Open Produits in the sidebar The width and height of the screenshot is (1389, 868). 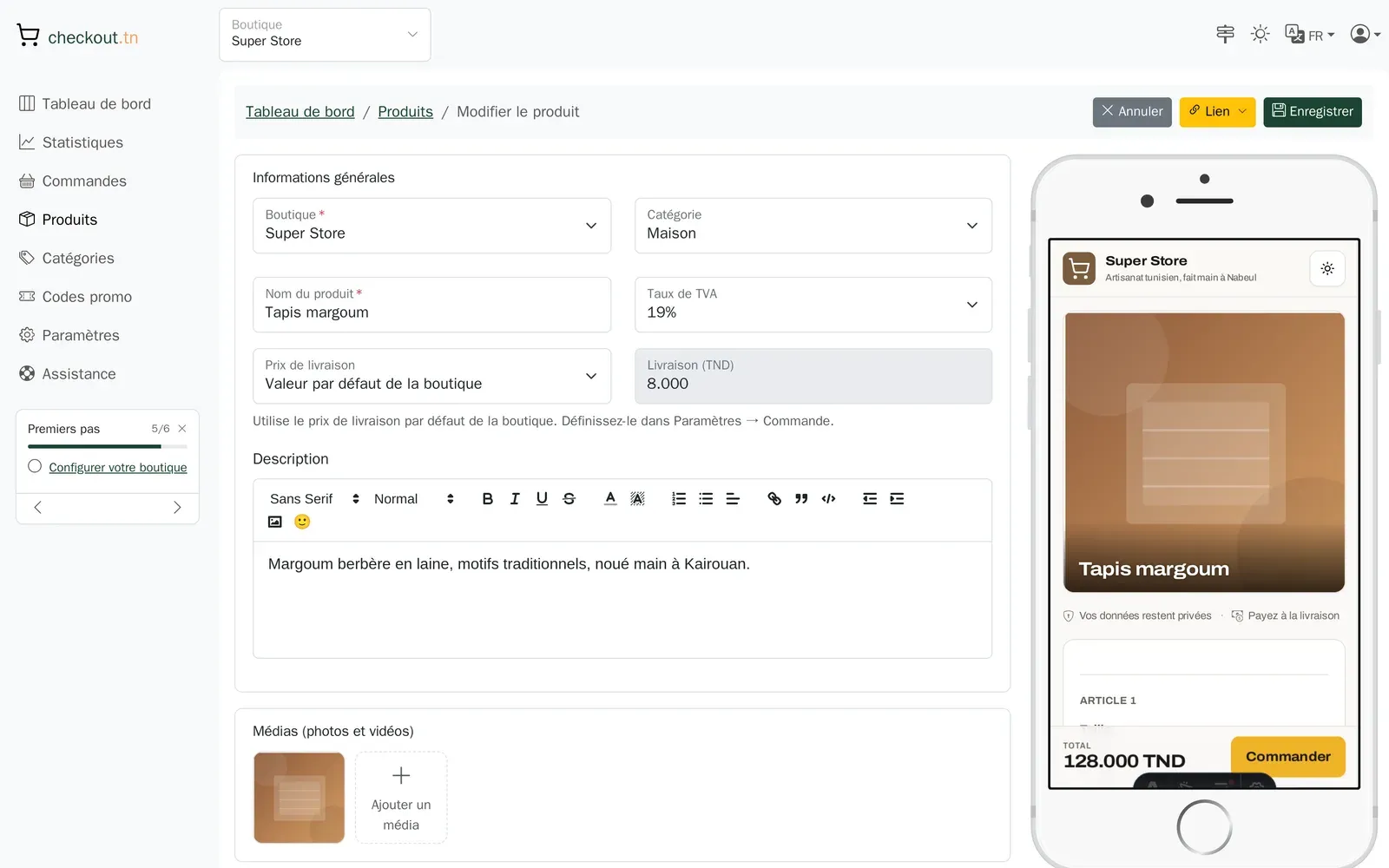pos(58,220)
